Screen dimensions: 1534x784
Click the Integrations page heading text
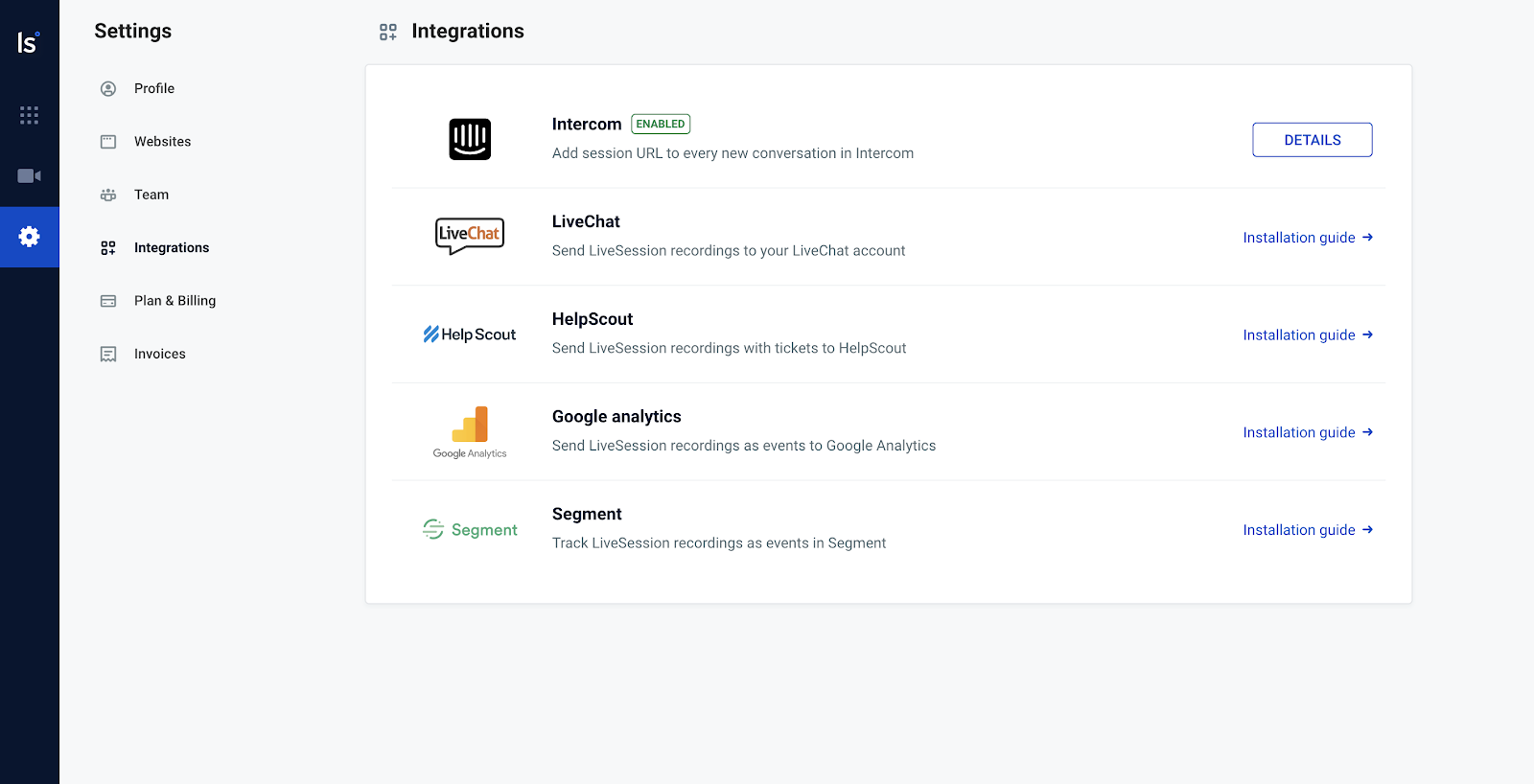coord(468,32)
